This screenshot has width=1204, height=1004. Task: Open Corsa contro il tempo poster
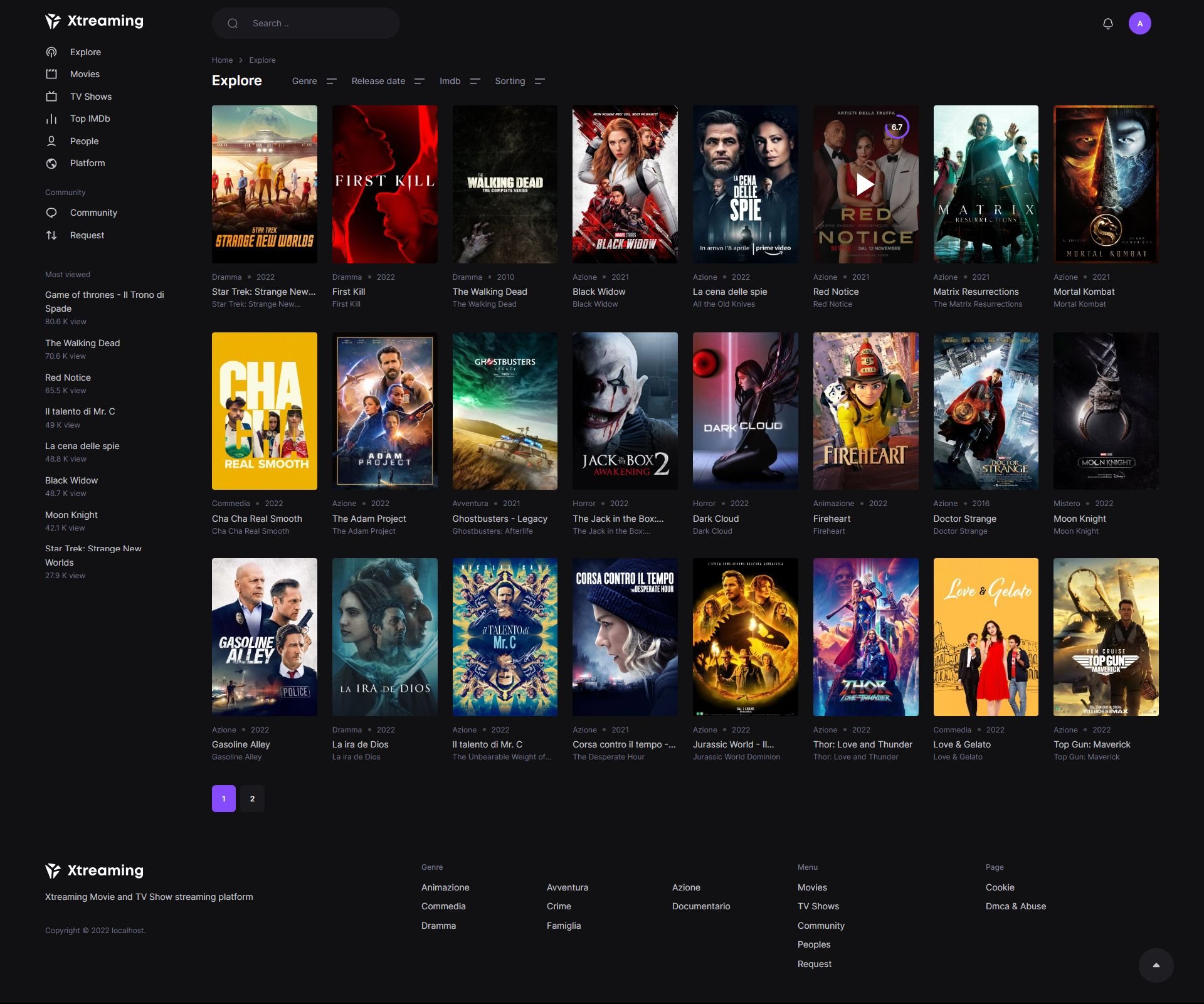click(x=625, y=637)
